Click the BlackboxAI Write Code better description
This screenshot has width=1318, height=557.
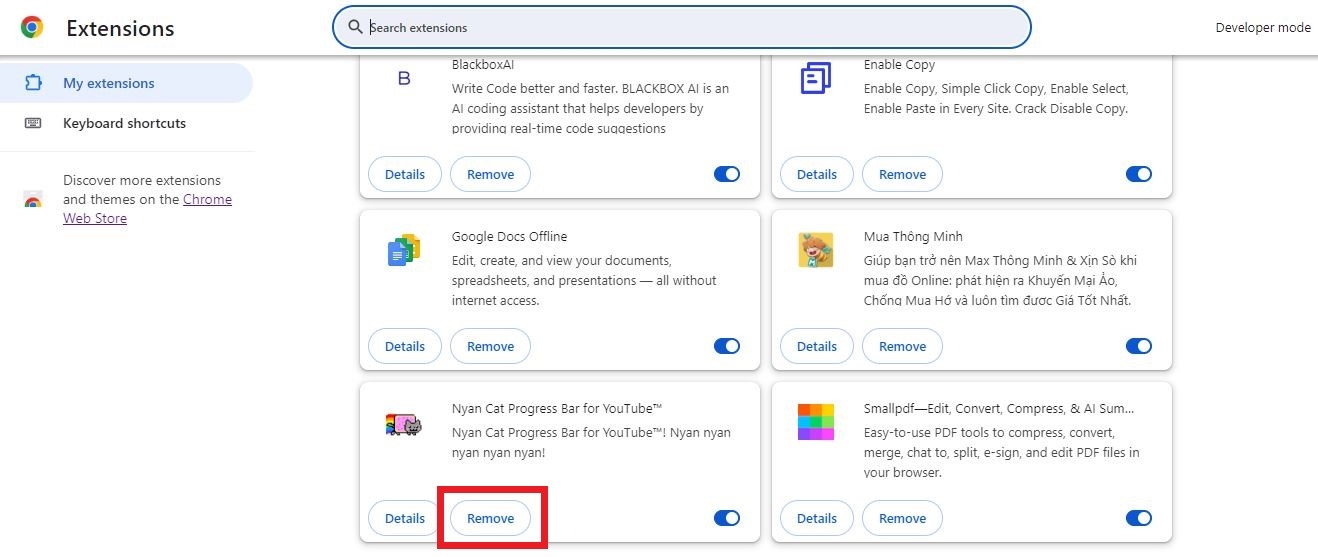[590, 108]
